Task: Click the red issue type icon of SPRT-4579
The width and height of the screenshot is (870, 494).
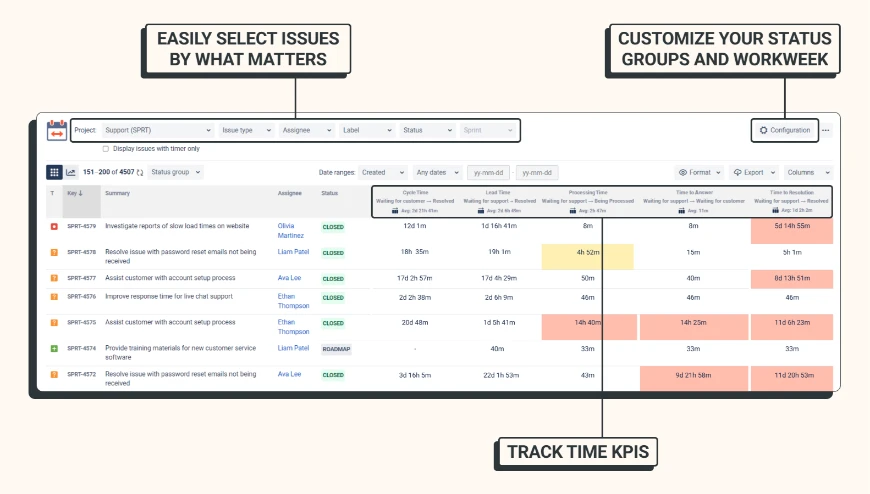Action: [54, 226]
